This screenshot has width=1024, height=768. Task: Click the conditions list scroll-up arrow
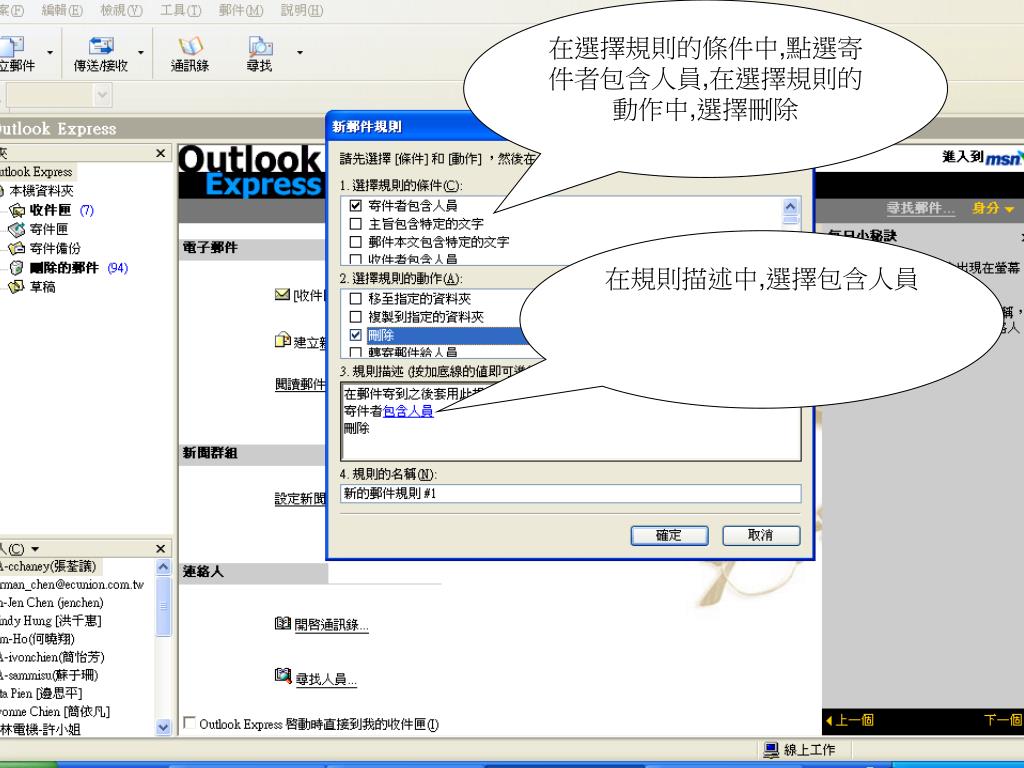790,206
